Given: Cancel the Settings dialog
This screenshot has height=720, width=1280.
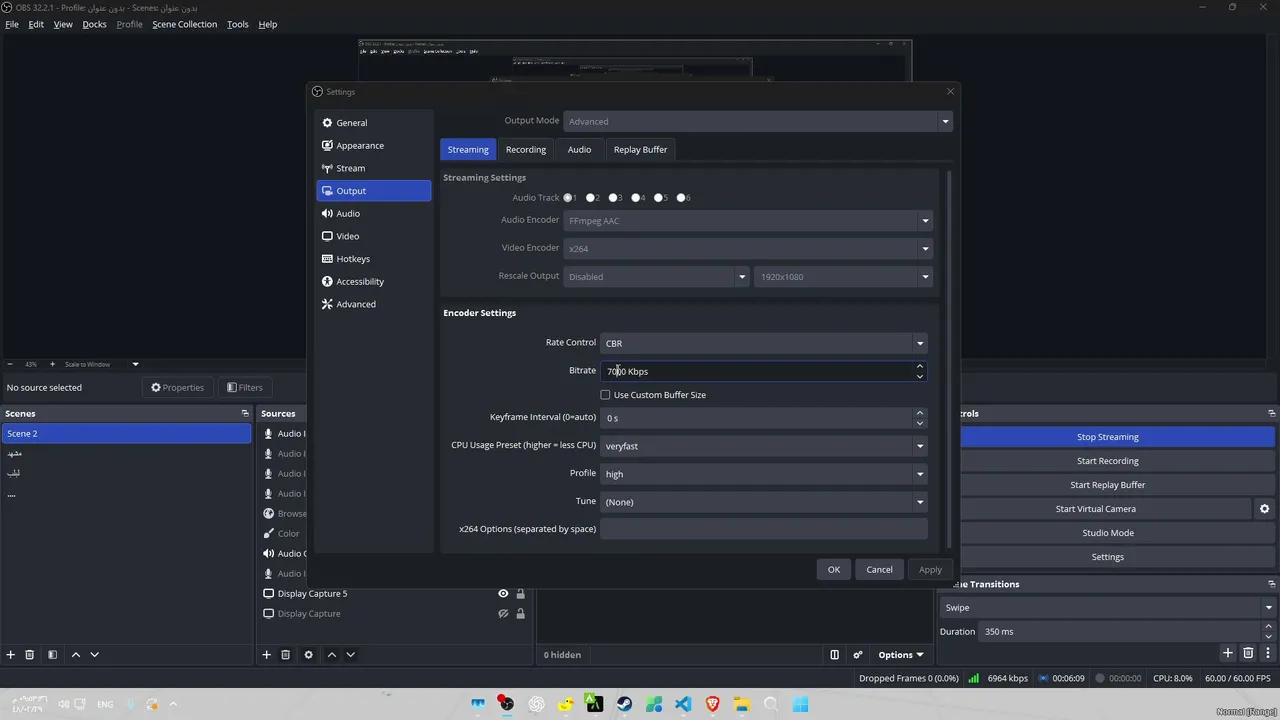Looking at the screenshot, I should click(x=879, y=569).
